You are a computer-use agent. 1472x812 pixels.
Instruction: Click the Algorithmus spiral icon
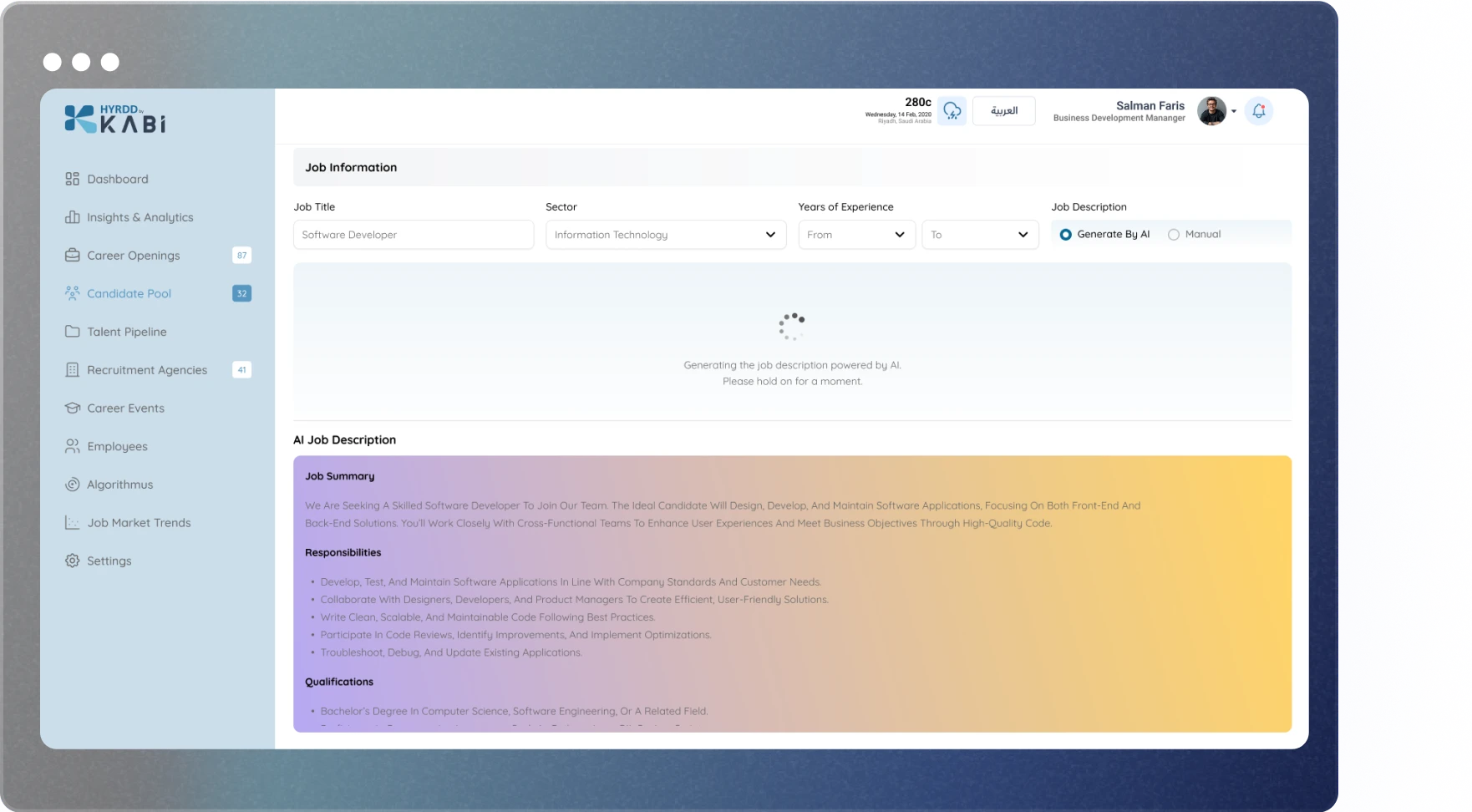click(73, 485)
